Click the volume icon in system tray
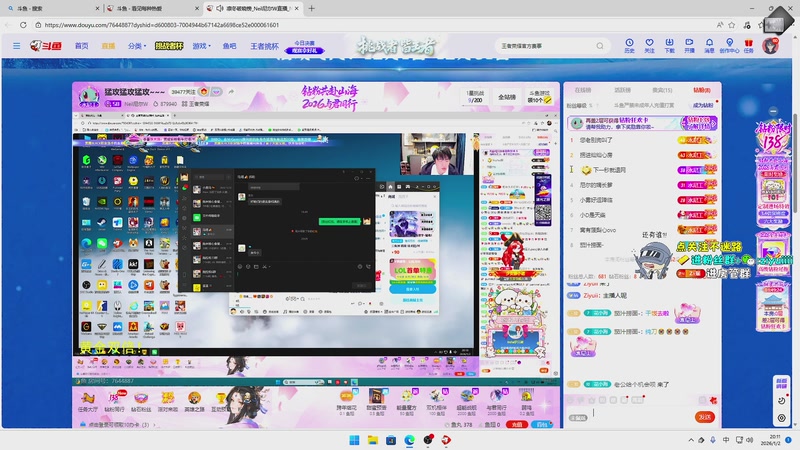Image resolution: width=800 pixels, height=450 pixels. [749, 440]
